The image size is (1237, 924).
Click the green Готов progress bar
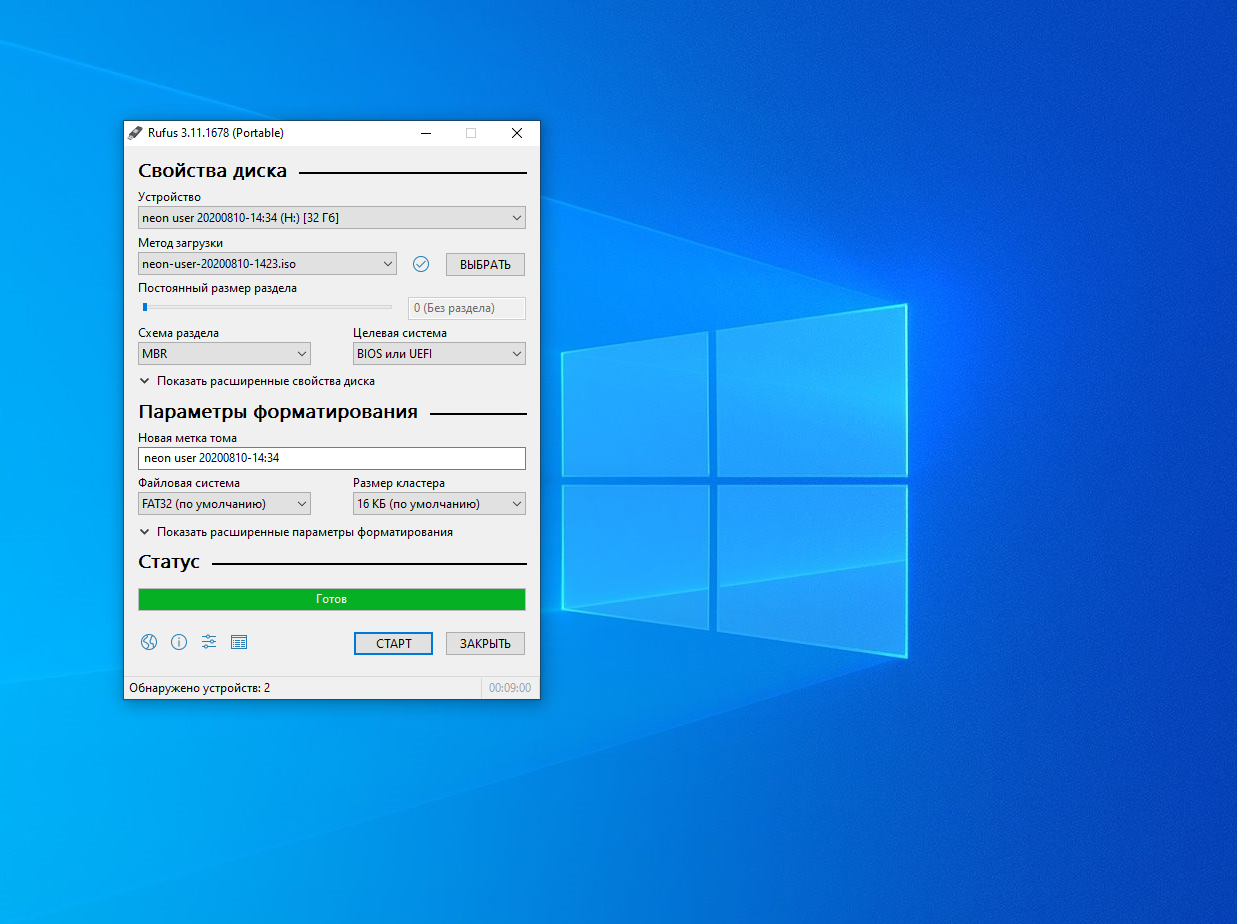point(332,599)
